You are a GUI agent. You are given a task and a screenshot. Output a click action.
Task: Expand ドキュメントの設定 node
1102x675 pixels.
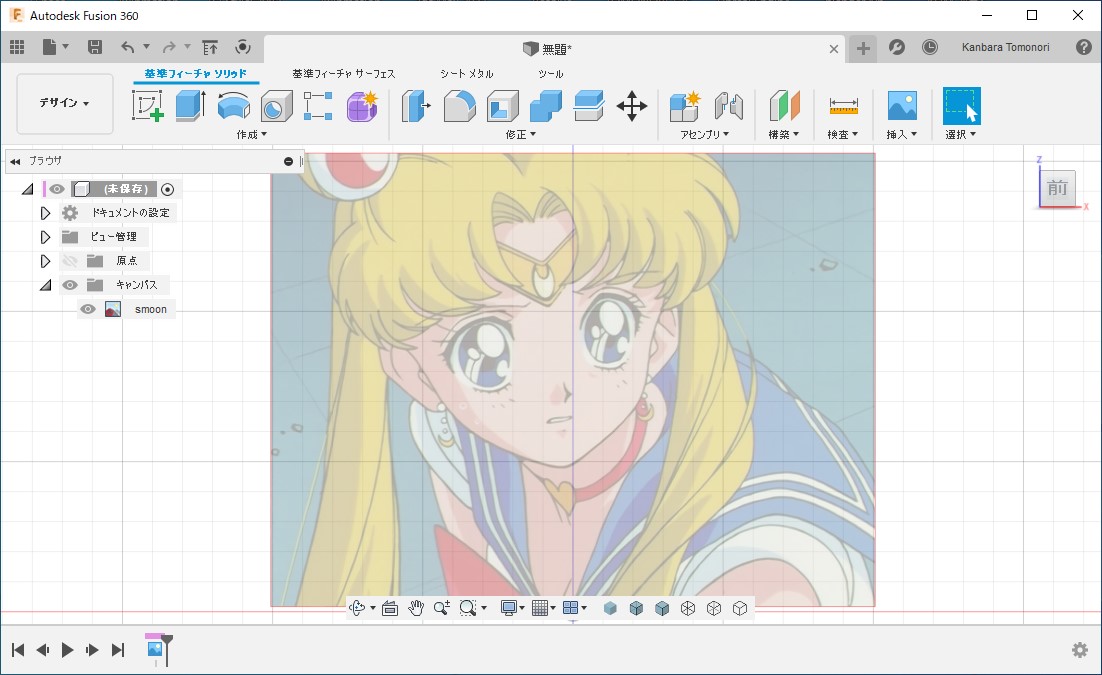[x=45, y=213]
